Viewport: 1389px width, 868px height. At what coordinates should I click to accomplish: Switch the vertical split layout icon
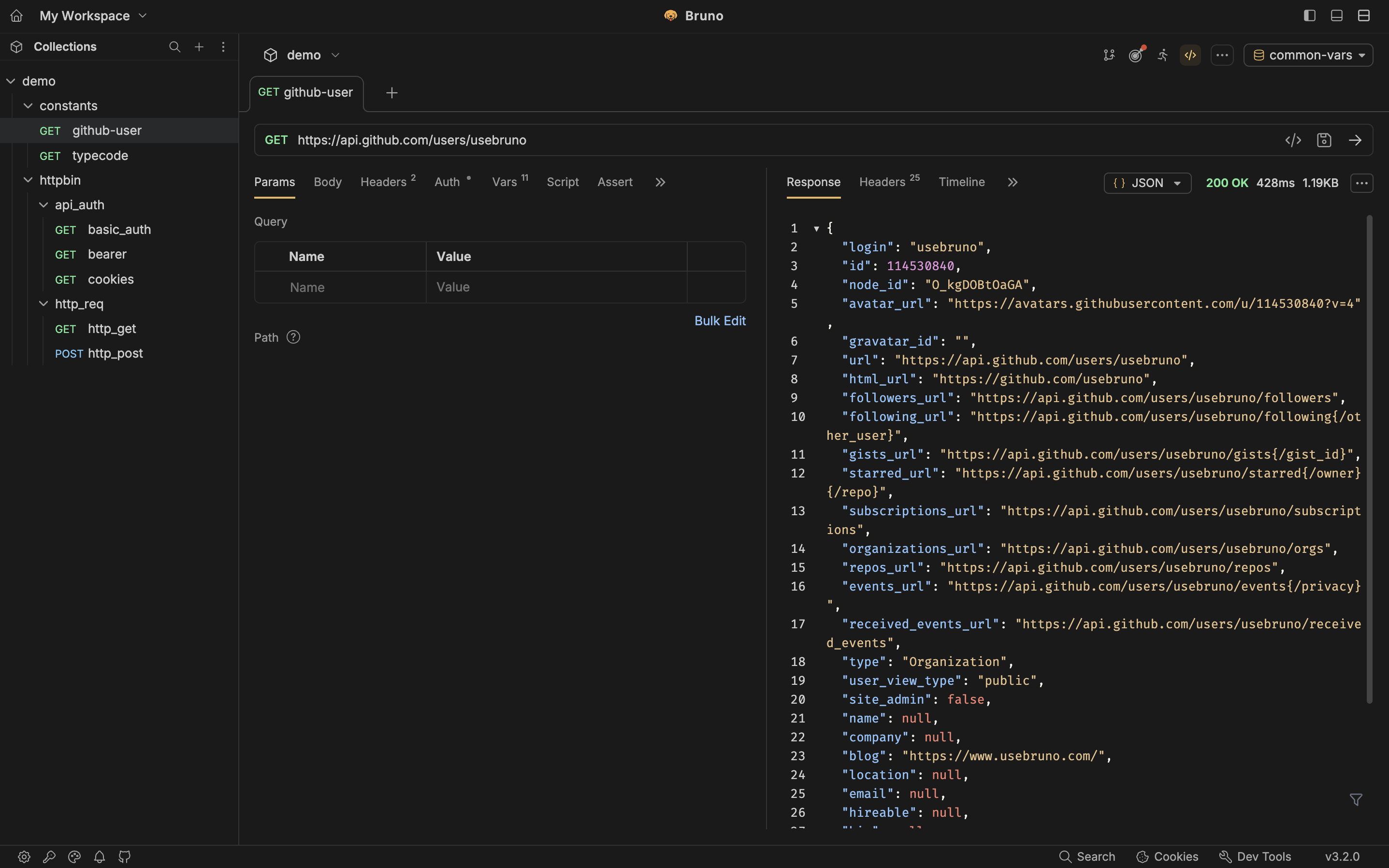click(x=1363, y=15)
